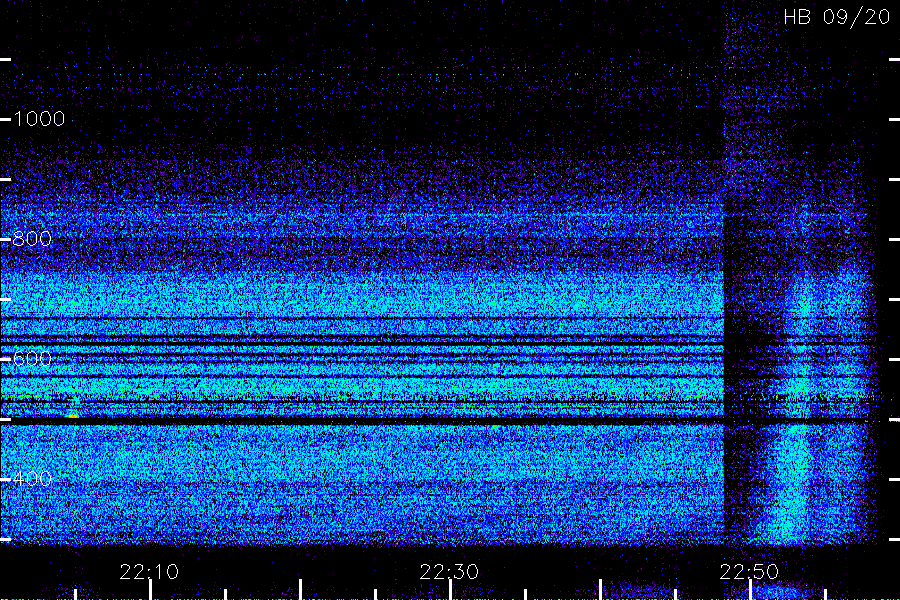This screenshot has height=600, width=900.
Task: Click the 1000 frequency axis label
Action: 39,119
